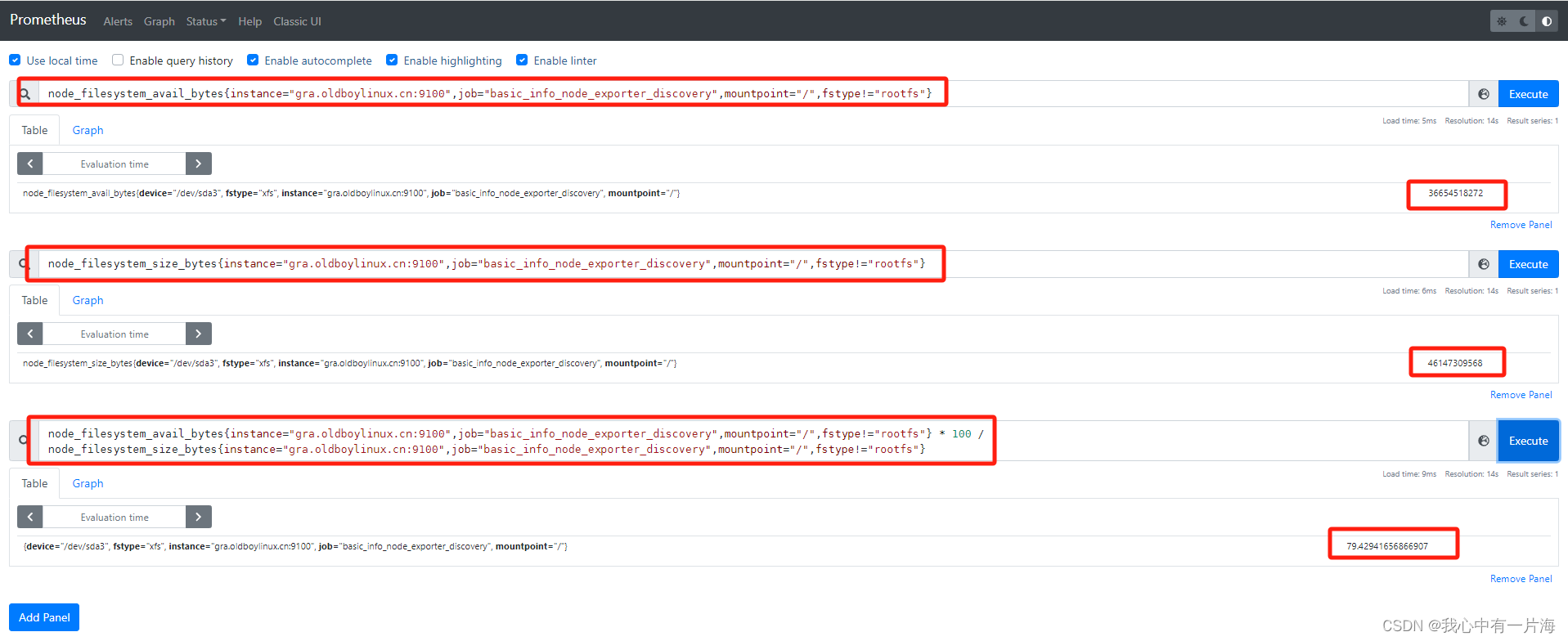Disable autocomplete checkbox
Viewport: 1568px width, 641px height.
(x=253, y=60)
